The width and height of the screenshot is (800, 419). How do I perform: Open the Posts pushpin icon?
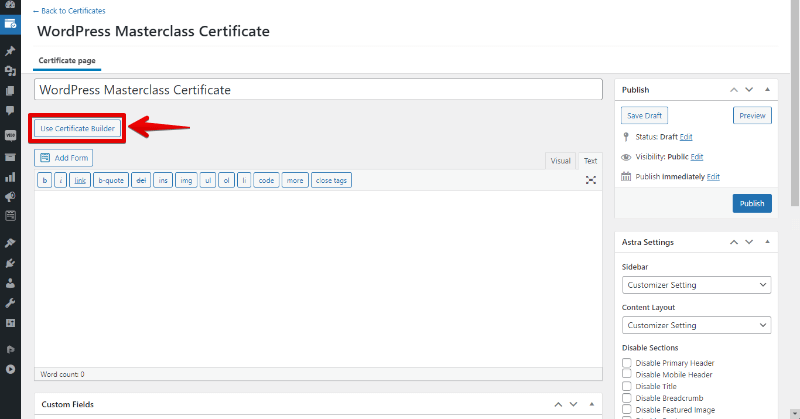10,51
